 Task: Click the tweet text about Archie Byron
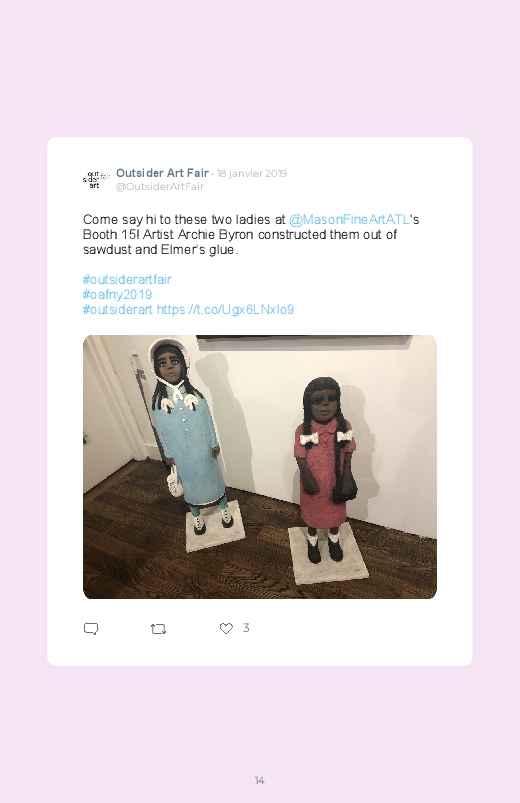[251, 235]
